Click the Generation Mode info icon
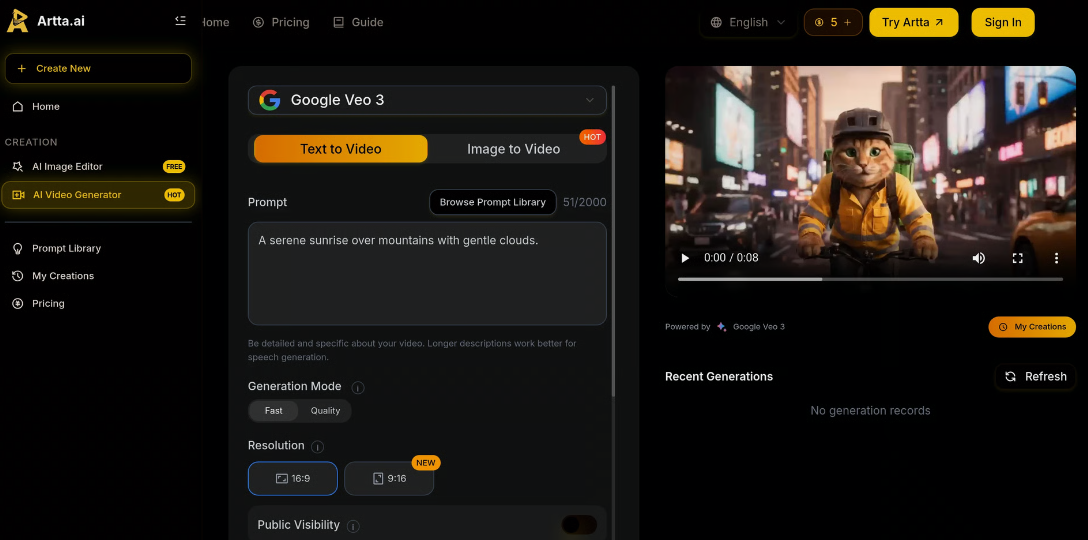 coord(358,387)
